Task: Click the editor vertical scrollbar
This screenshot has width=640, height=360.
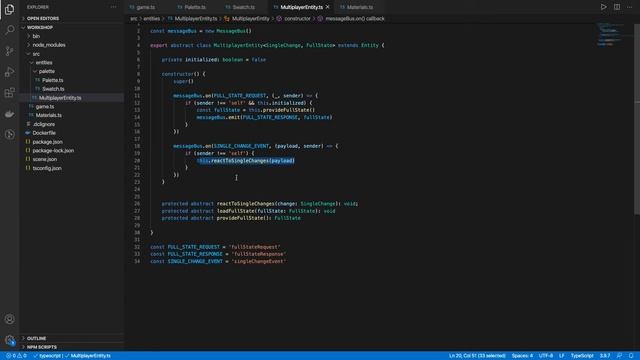Action: 637,118
